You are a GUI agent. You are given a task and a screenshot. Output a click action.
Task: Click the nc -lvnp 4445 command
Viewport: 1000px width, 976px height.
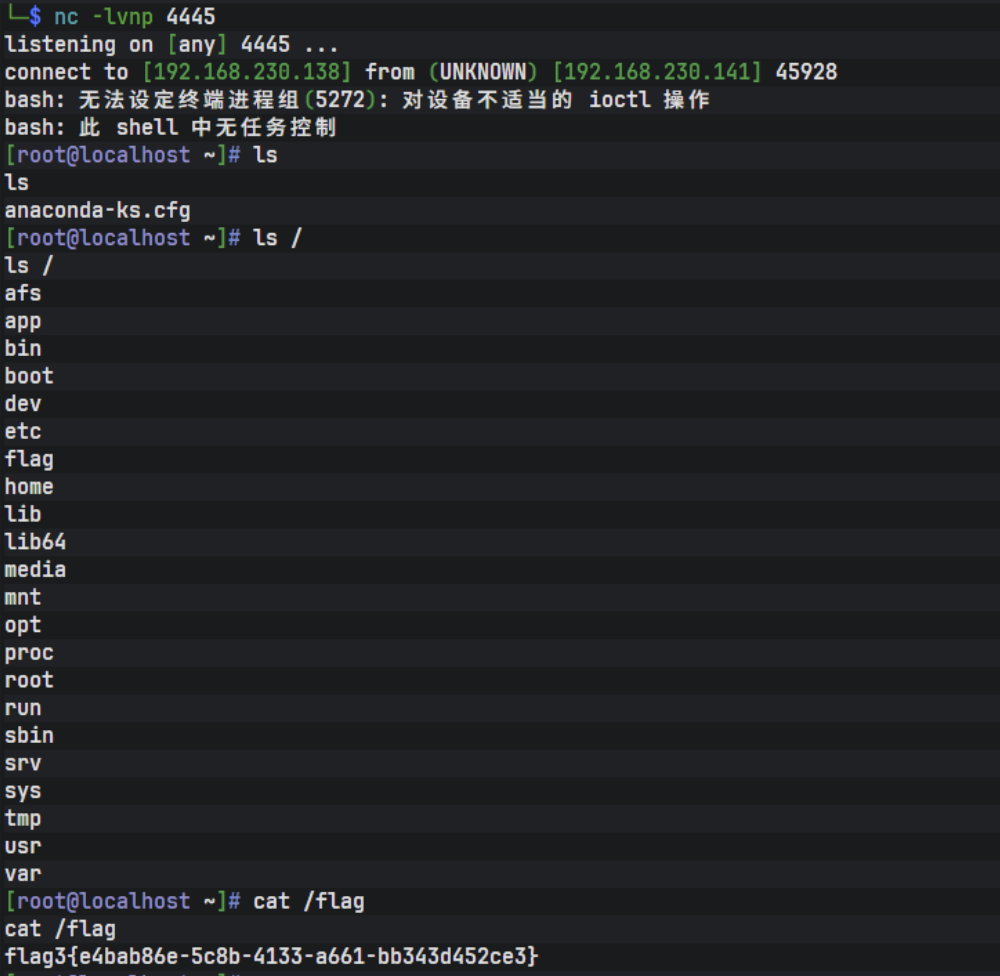tap(134, 16)
